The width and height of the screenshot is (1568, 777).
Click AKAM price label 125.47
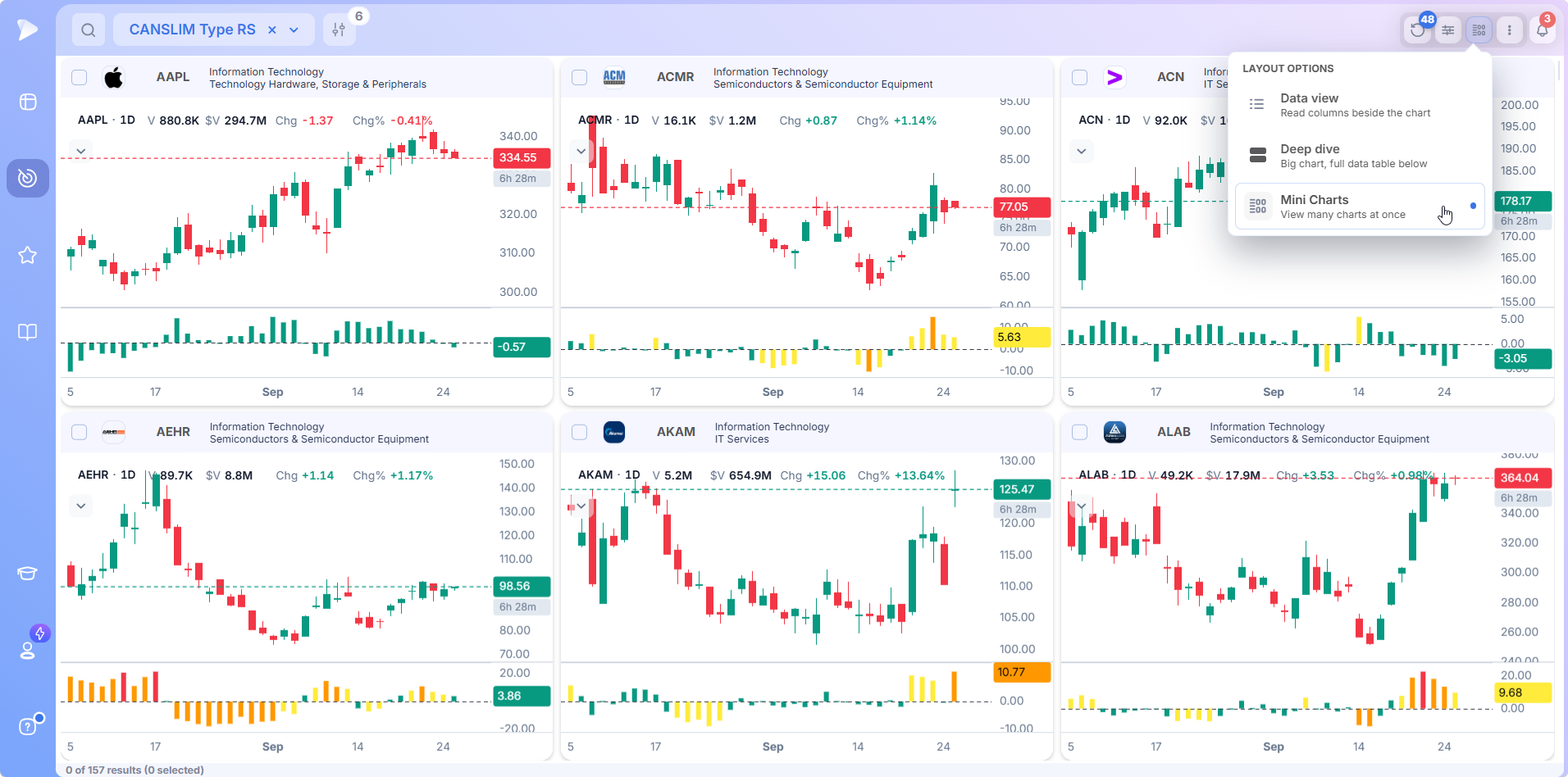coord(1022,489)
